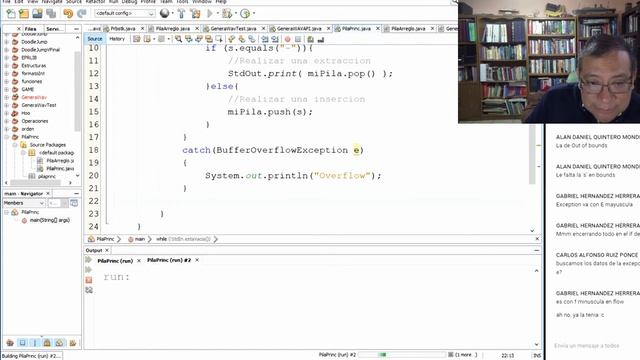Select the PilaPrinc (run) output tab
This screenshot has height=360, width=640.
(115, 260)
